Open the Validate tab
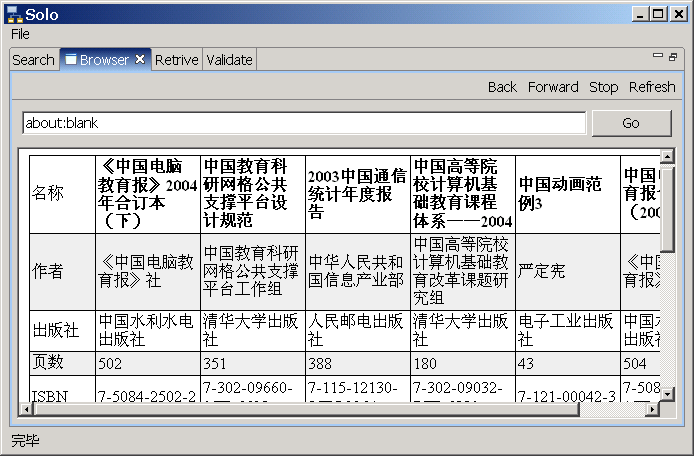 coord(230,60)
